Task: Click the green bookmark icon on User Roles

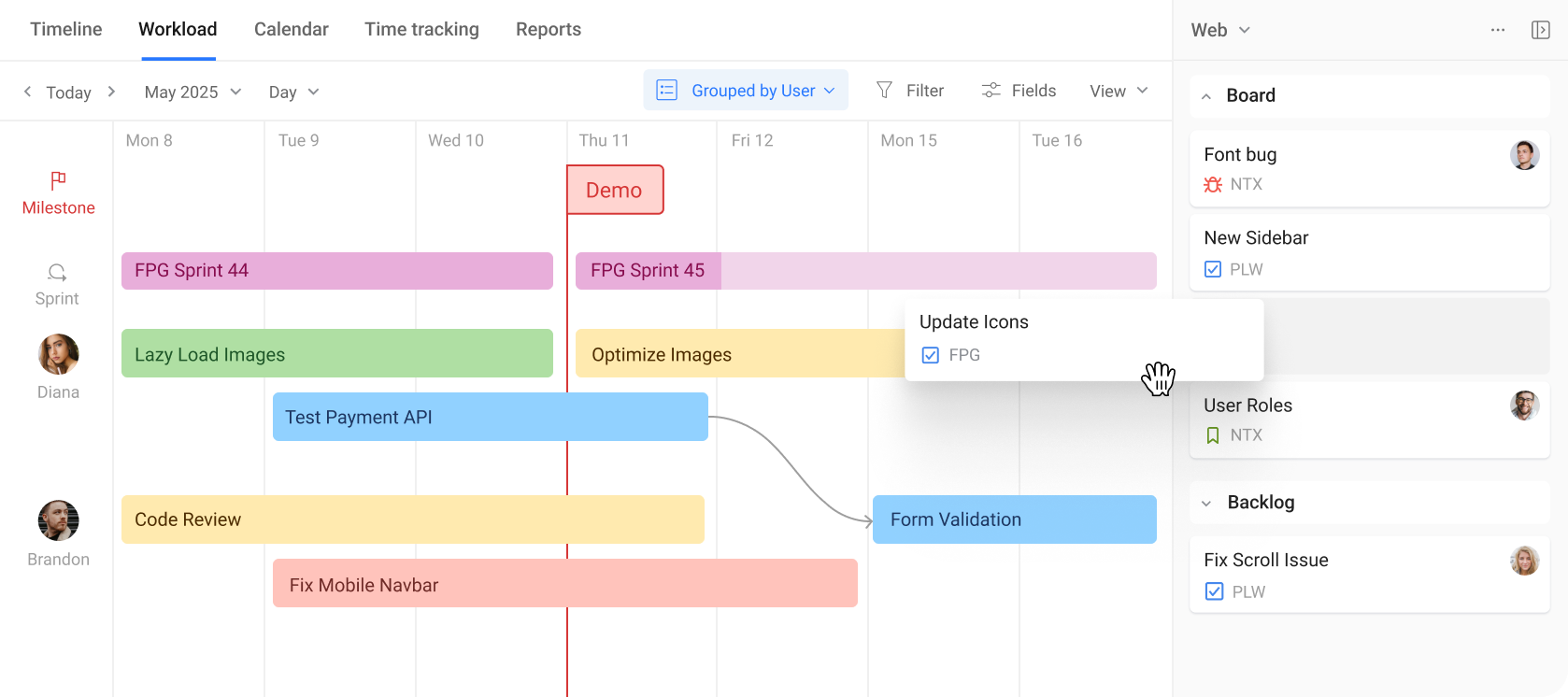Action: coord(1212,434)
